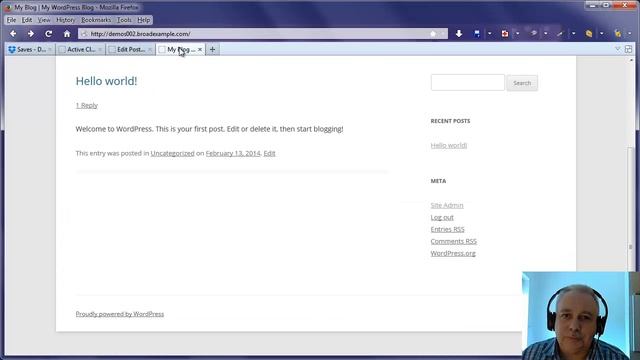The height and width of the screenshot is (360, 640).
Task: Open the 1 Reply link
Action: click(x=87, y=105)
